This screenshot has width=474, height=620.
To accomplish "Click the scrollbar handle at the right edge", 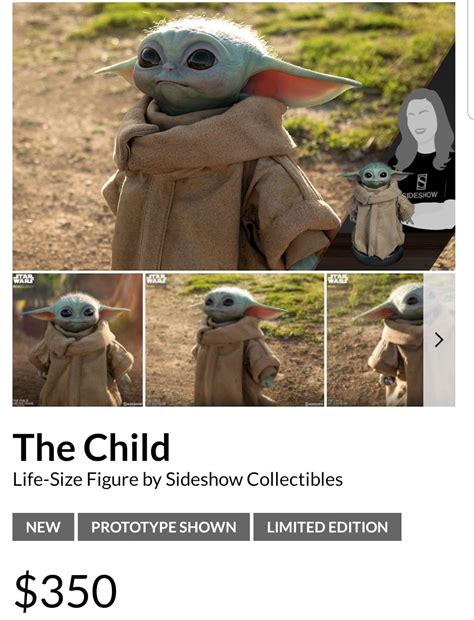I will tap(471, 59).
